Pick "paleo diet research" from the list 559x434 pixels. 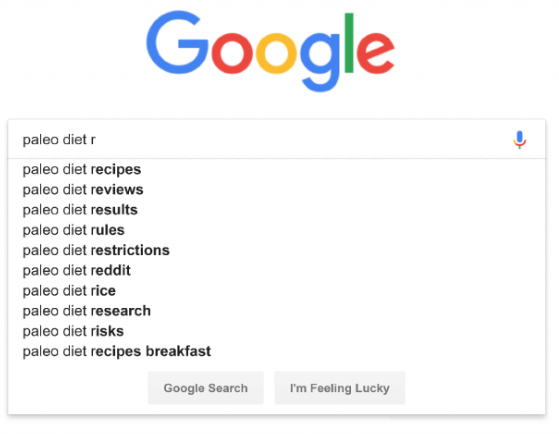[87, 311]
